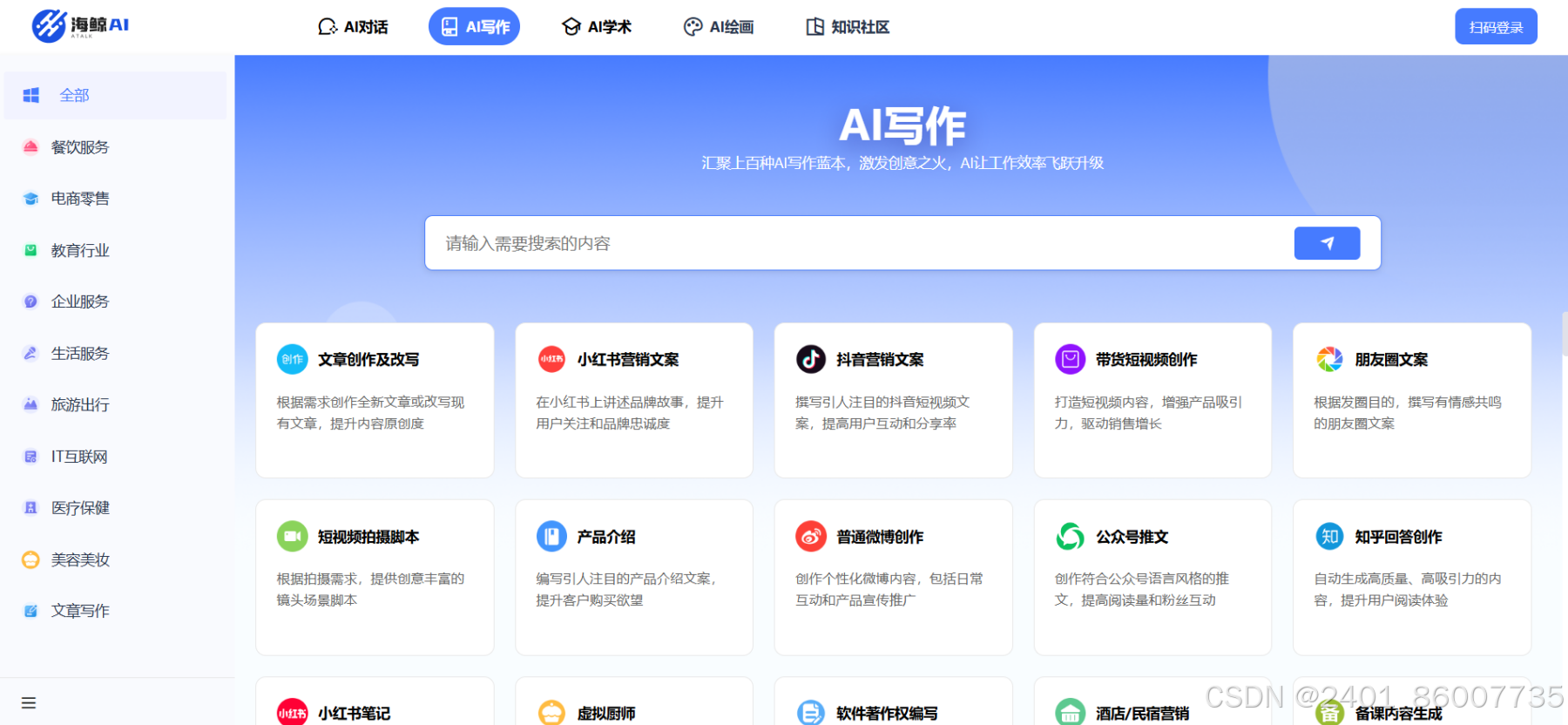Click the 普通微博创作 Weibo icon

point(811,536)
